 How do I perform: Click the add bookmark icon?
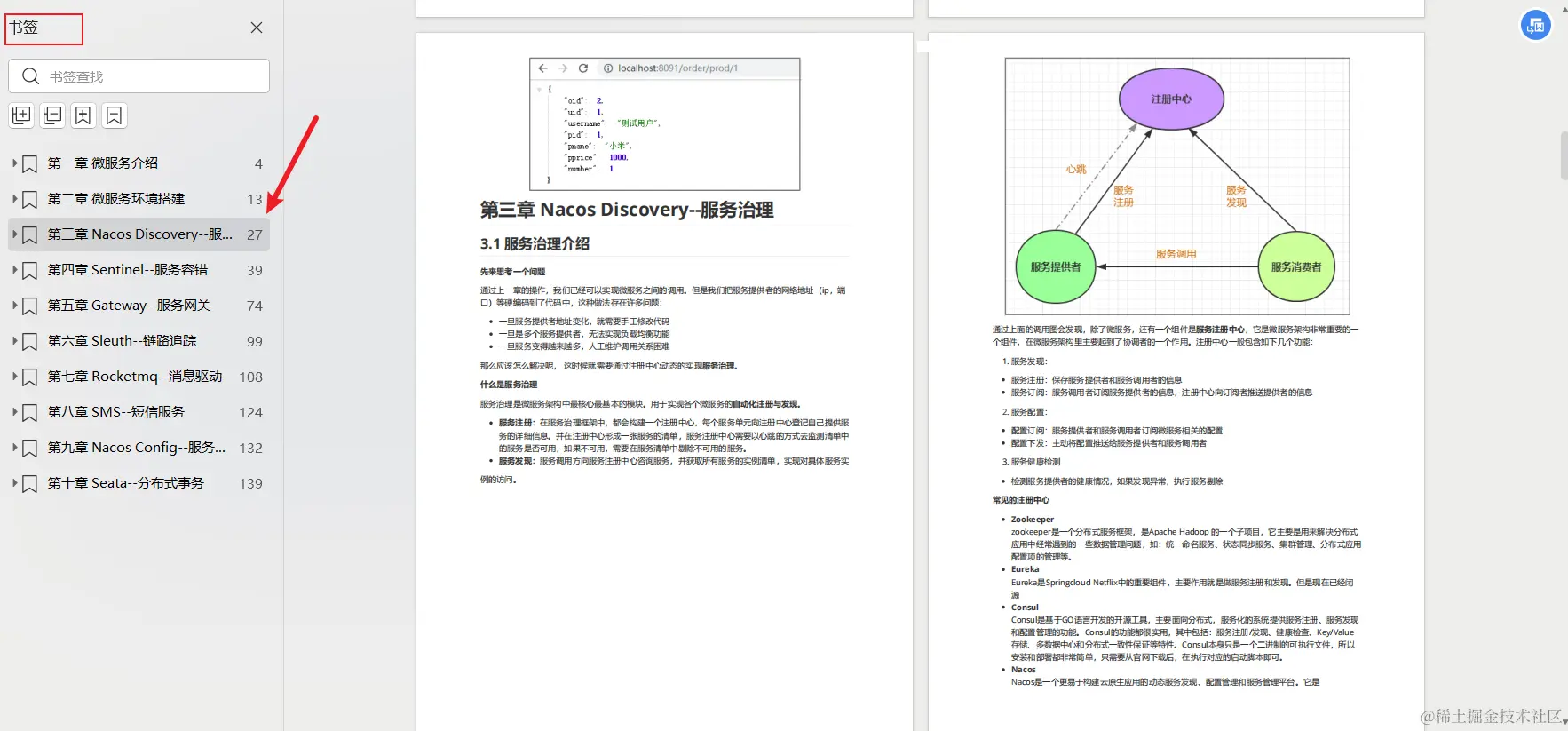point(83,115)
